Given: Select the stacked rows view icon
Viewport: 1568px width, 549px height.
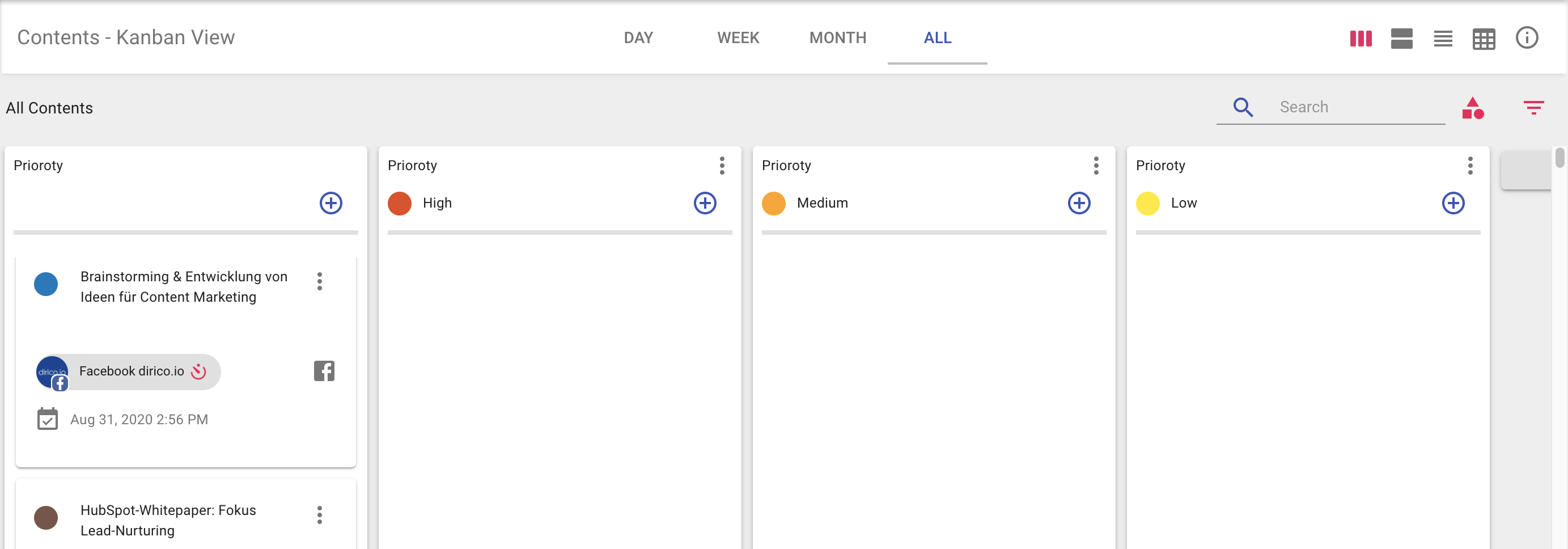Looking at the screenshot, I should (x=1401, y=39).
